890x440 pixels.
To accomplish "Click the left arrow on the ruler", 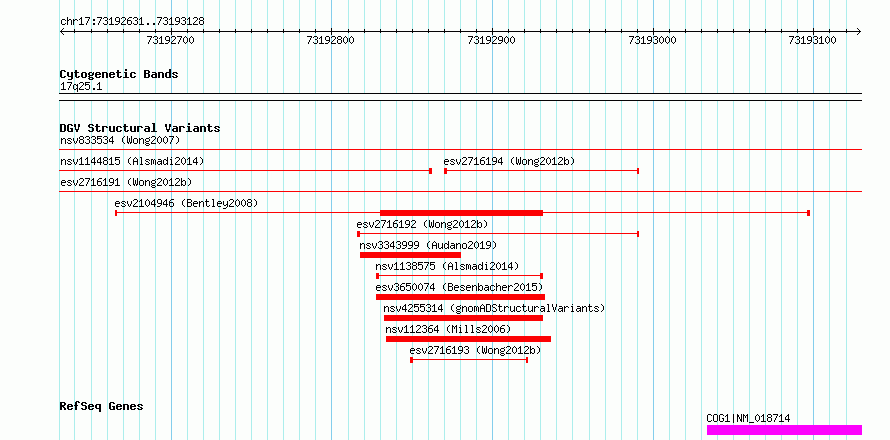I will pyautogui.click(x=62, y=32).
